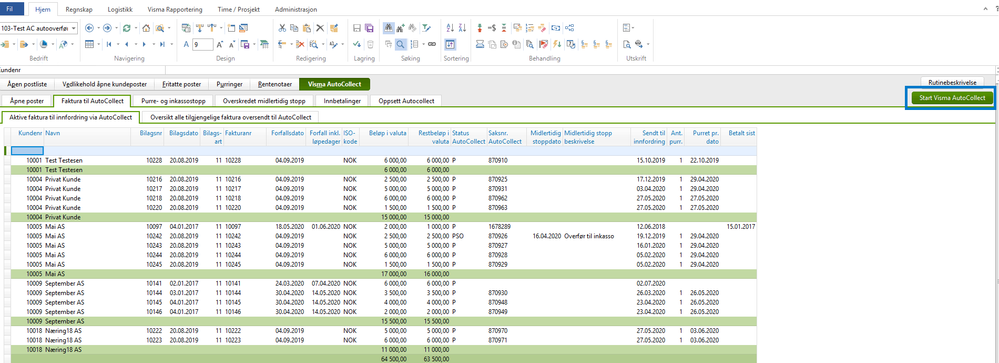The width and height of the screenshot is (999, 363).
Task: Click the chain link icon in Søking
Action: click(431, 44)
